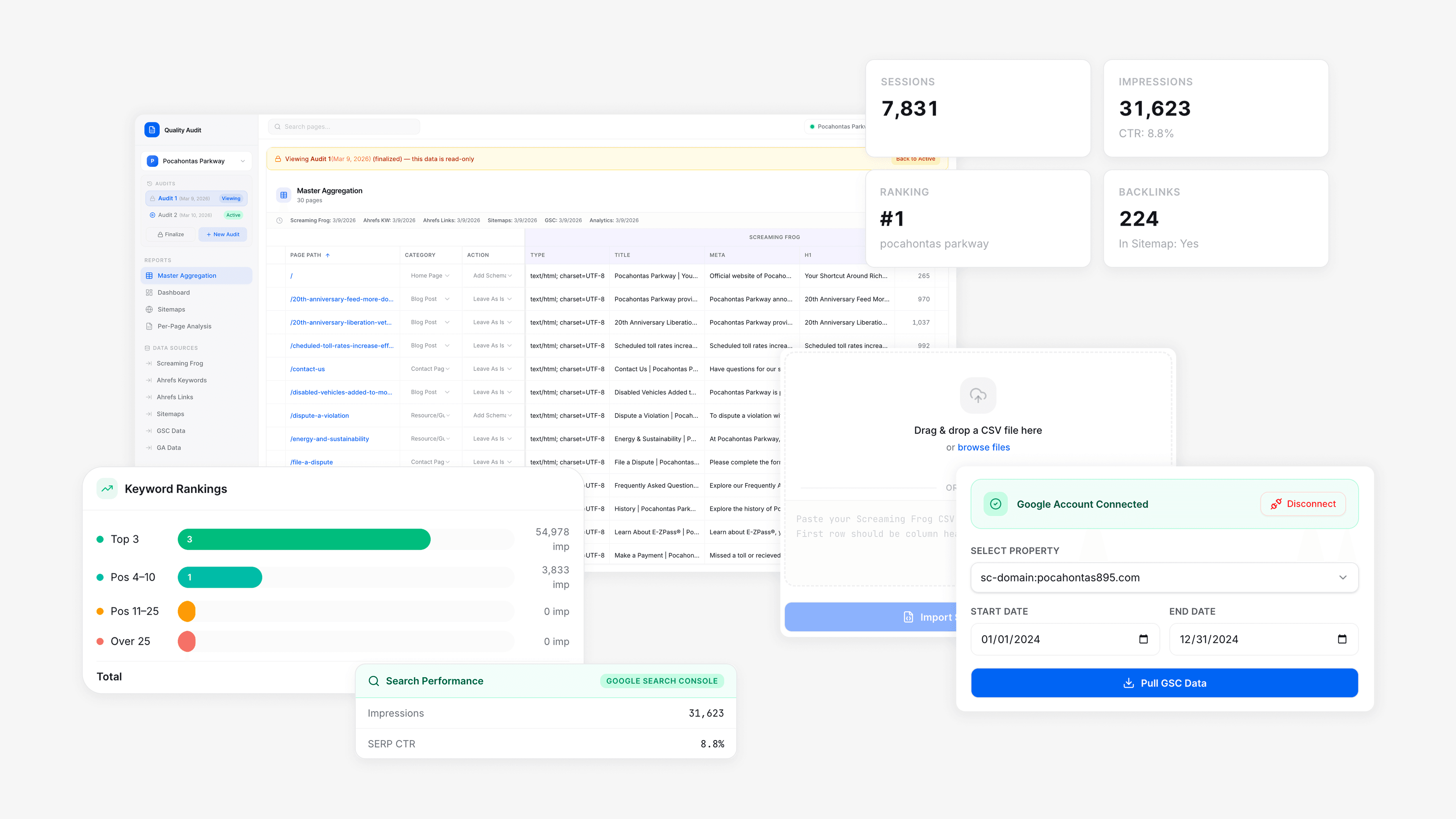Image resolution: width=1456 pixels, height=819 pixels.
Task: Open Sitemaps under Reports
Action: pos(196,310)
